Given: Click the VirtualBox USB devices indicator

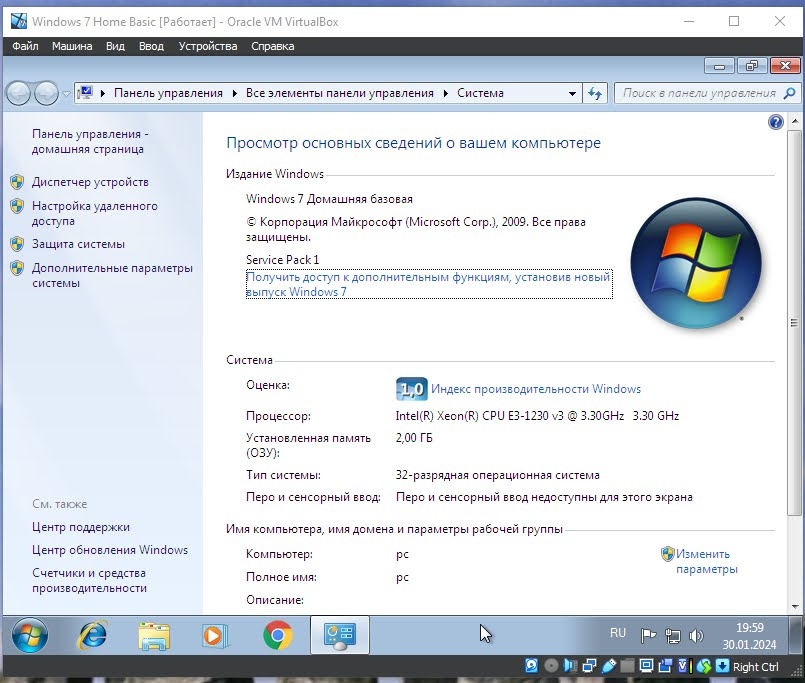Looking at the screenshot, I should click(609, 666).
